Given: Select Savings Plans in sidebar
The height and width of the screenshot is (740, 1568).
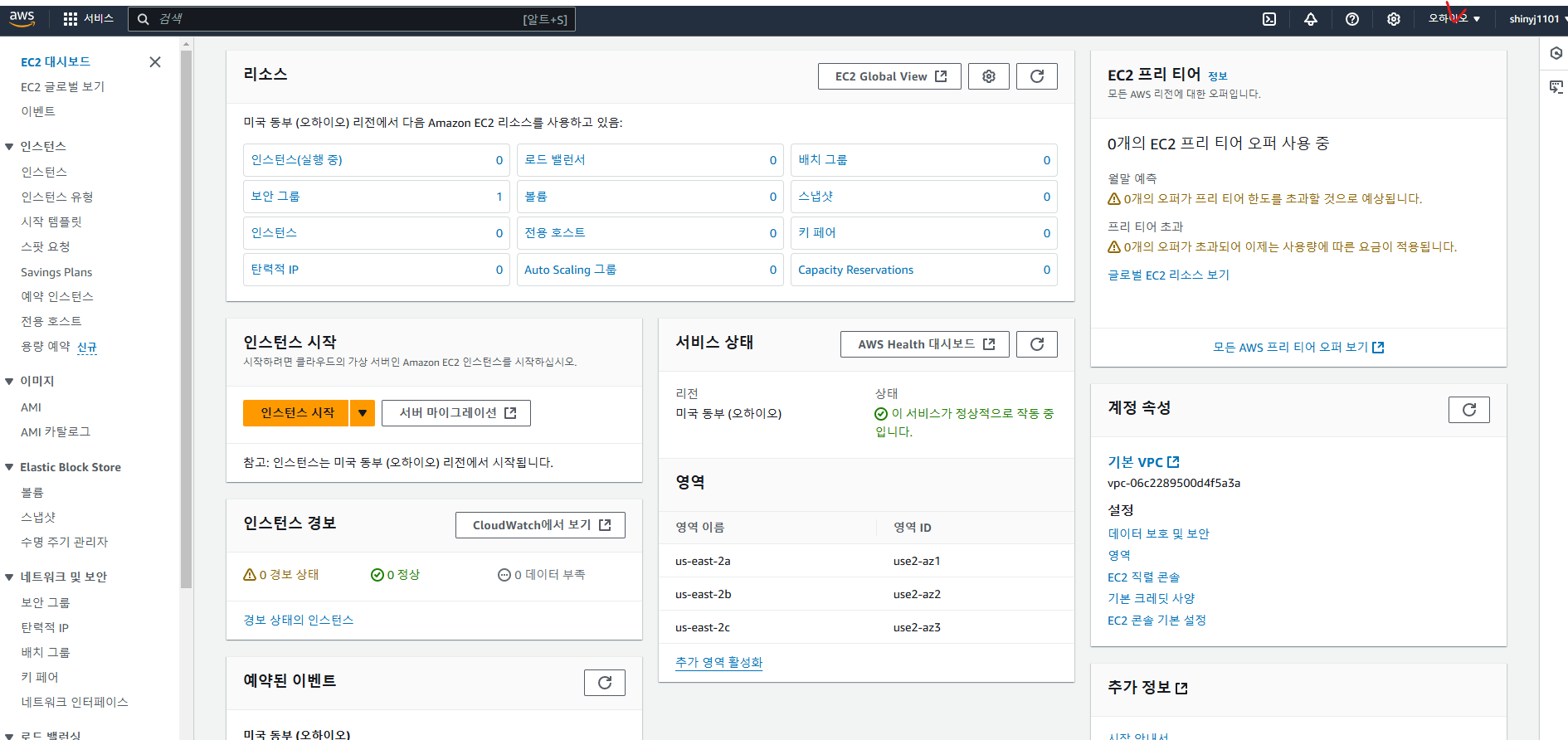Looking at the screenshot, I should point(56,272).
